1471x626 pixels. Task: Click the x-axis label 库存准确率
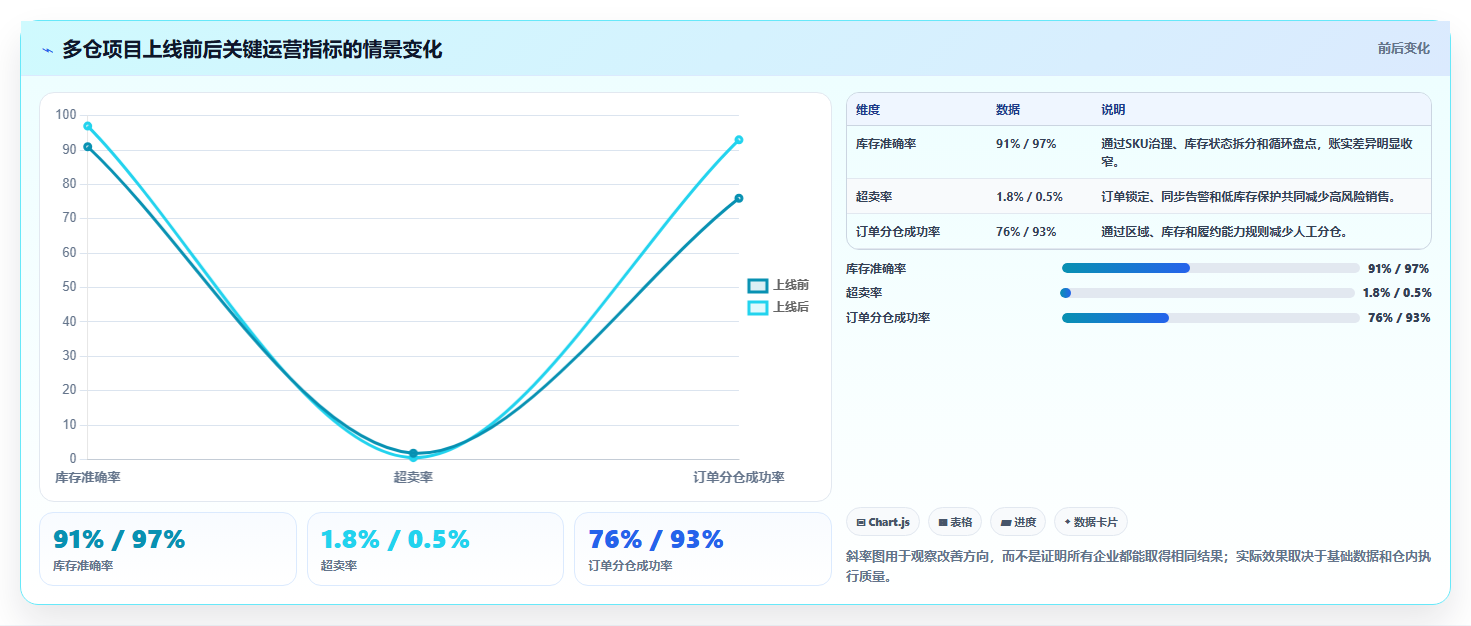click(x=88, y=478)
